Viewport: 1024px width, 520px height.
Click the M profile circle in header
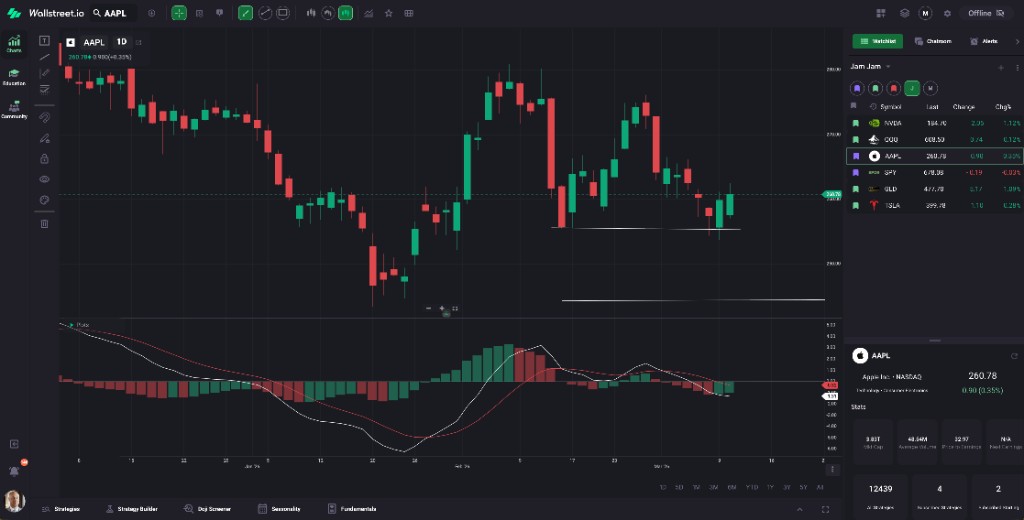[x=925, y=13]
